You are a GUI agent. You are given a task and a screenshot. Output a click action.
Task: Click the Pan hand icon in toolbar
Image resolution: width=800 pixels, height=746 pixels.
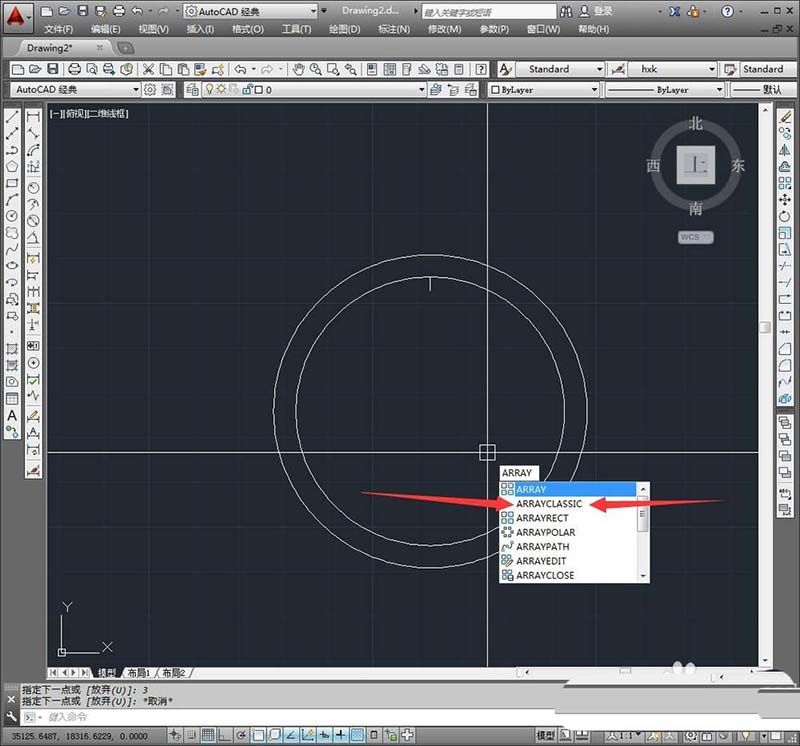pos(297,69)
